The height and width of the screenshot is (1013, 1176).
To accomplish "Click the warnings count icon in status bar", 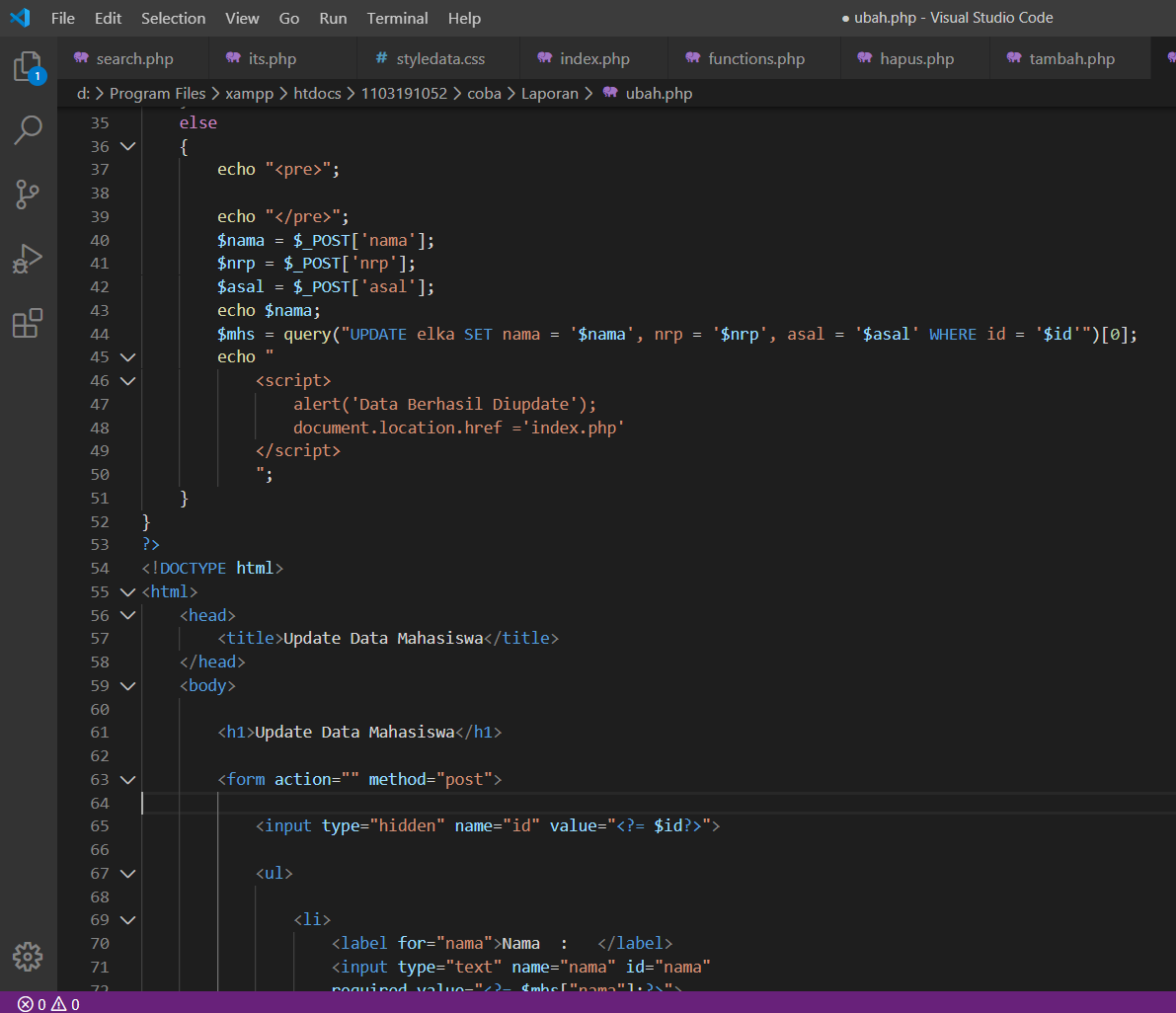I will coord(58,1004).
